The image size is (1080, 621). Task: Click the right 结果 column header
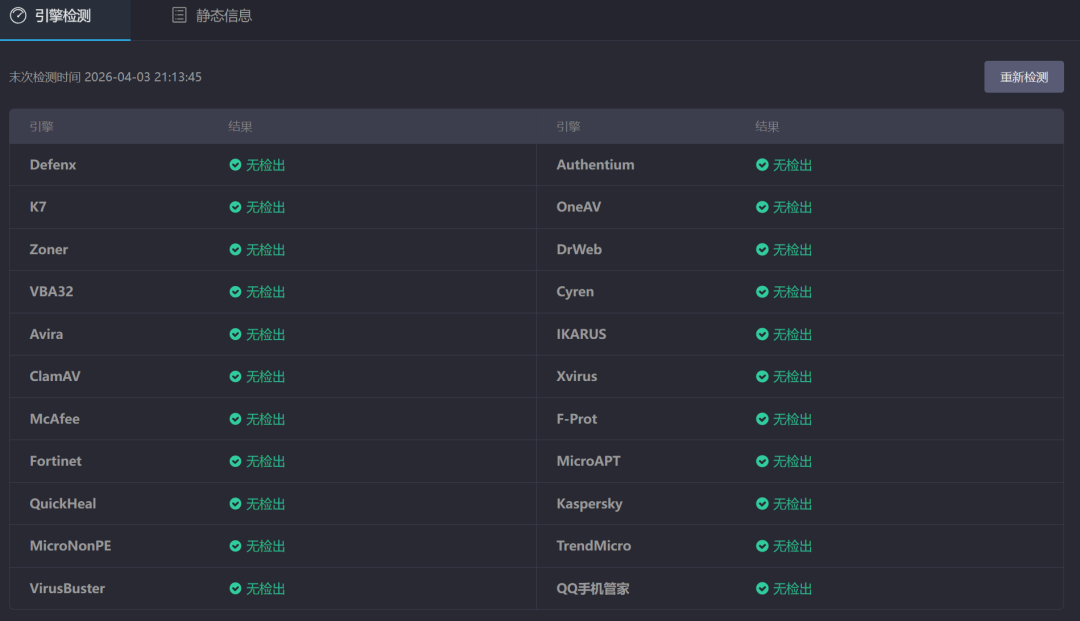point(767,127)
